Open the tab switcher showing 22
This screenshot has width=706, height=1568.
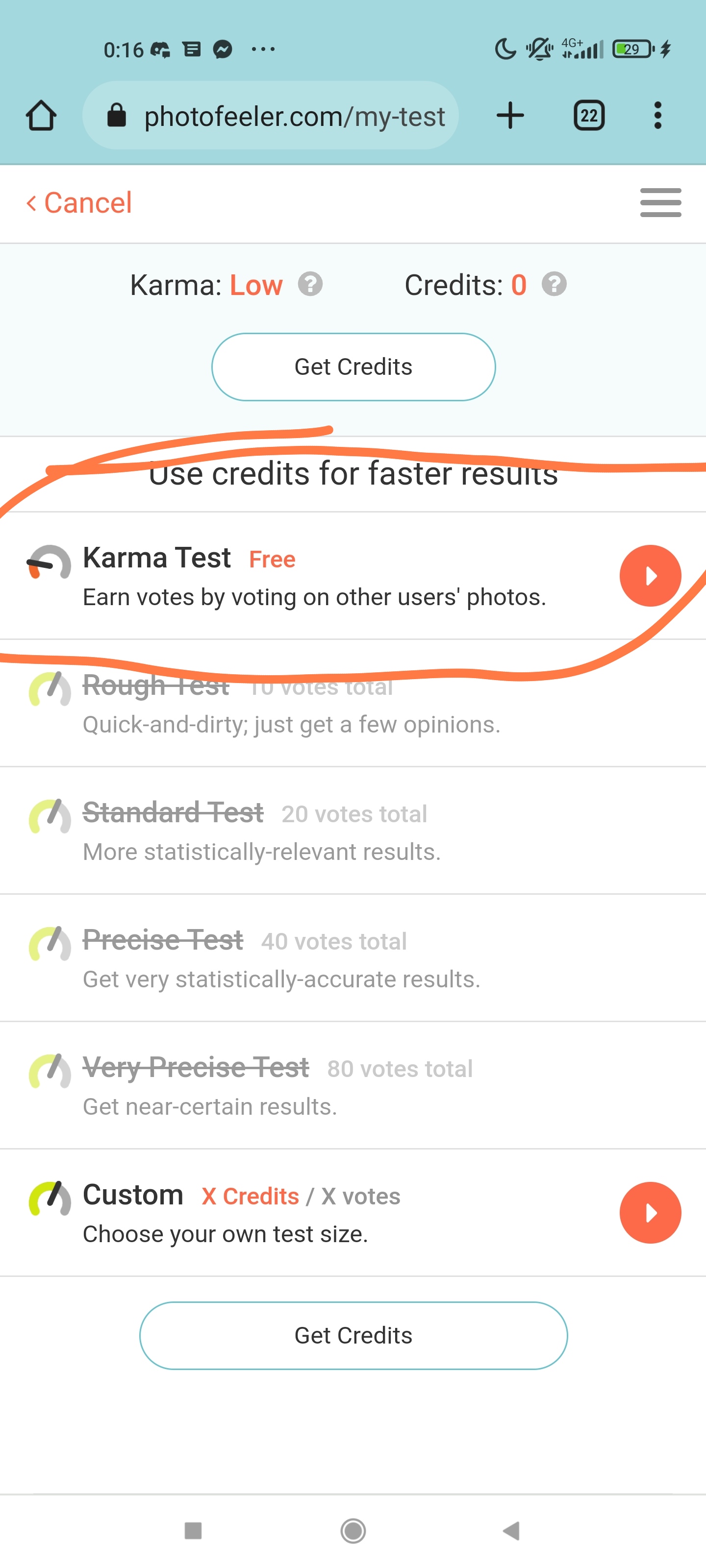coord(588,116)
